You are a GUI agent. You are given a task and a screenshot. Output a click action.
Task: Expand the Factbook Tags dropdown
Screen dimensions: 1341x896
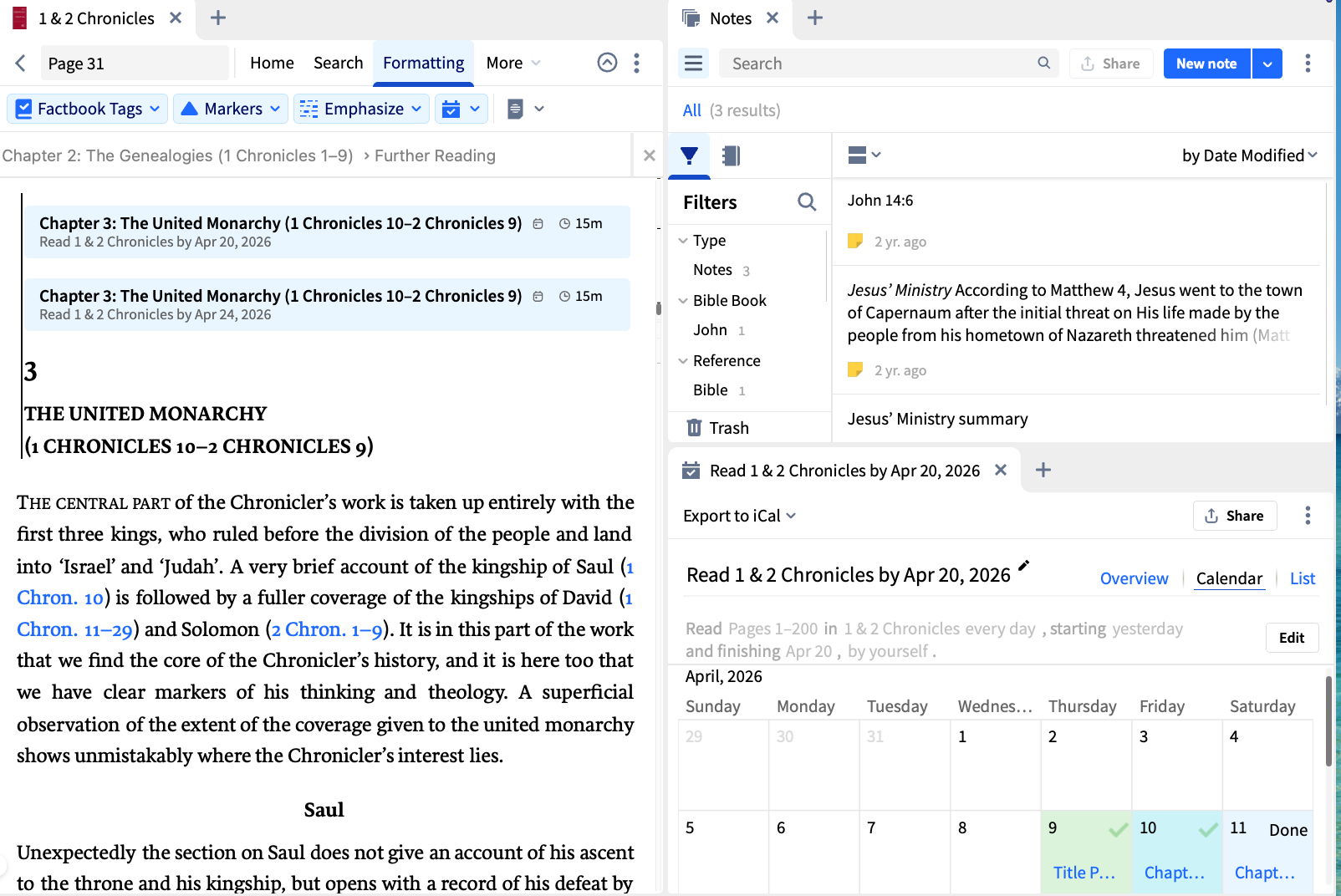point(155,109)
